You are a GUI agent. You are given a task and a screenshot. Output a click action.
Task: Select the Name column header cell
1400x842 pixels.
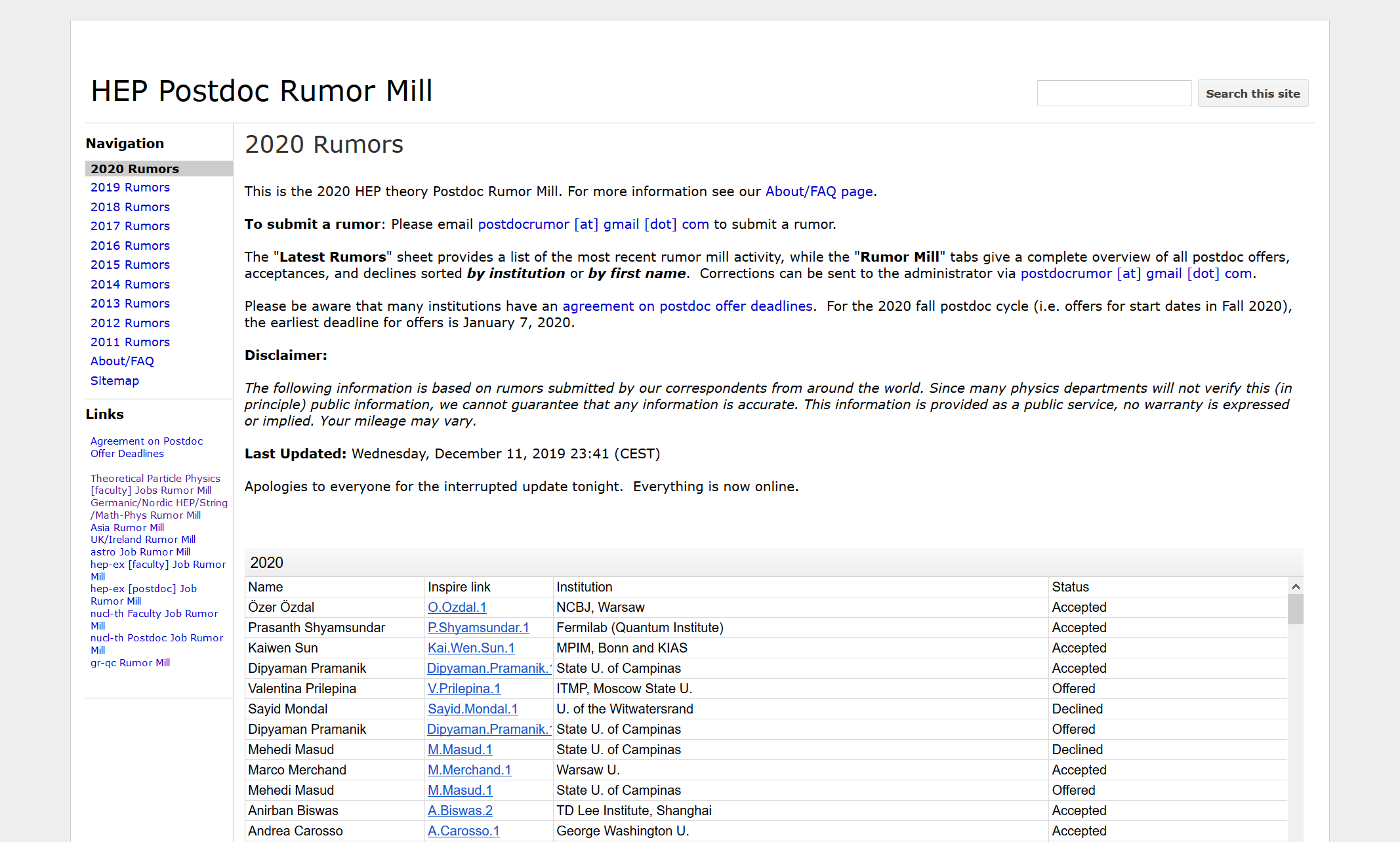tap(335, 587)
